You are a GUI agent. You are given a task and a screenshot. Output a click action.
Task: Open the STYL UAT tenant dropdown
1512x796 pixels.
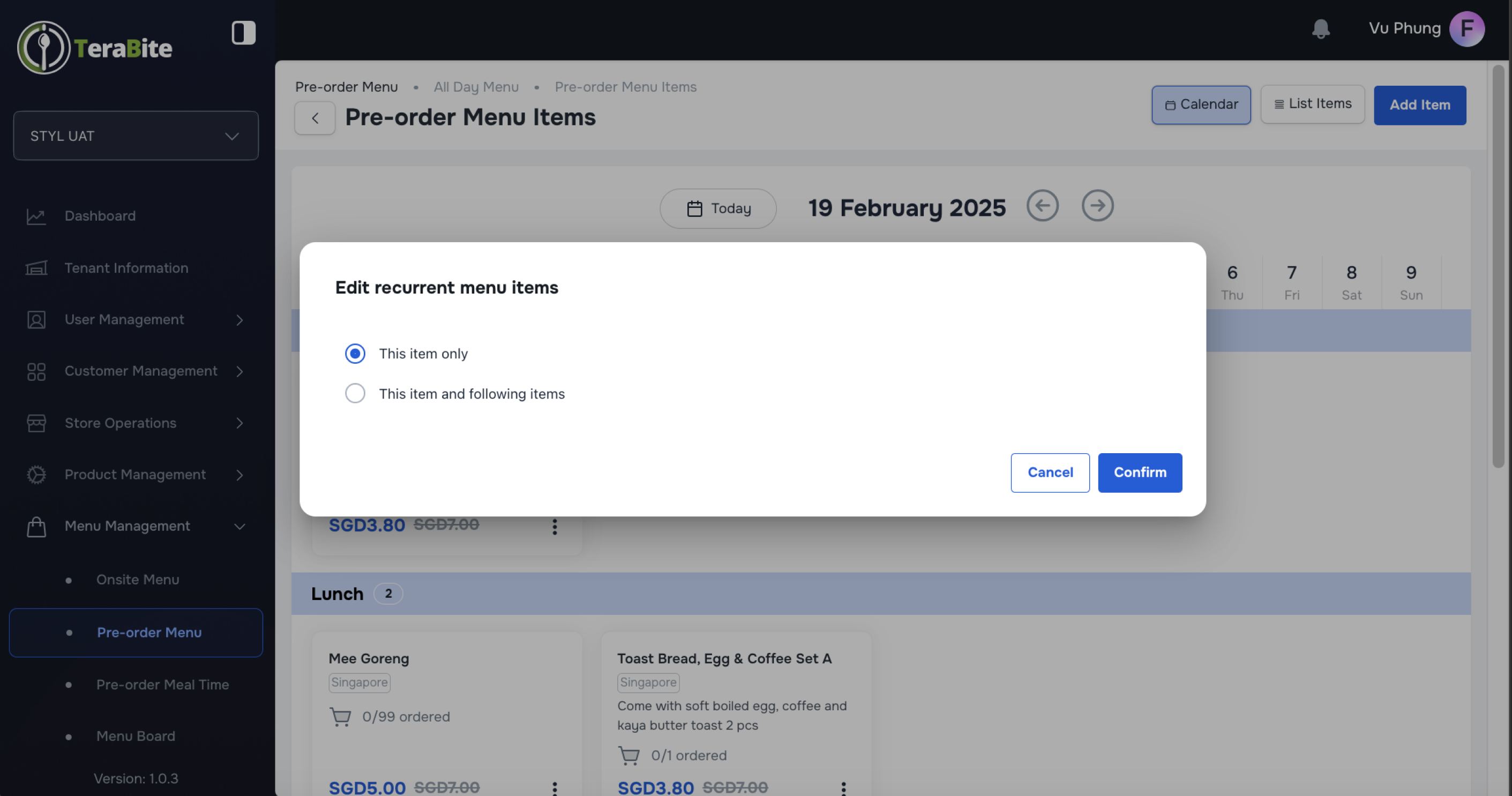tap(136, 136)
